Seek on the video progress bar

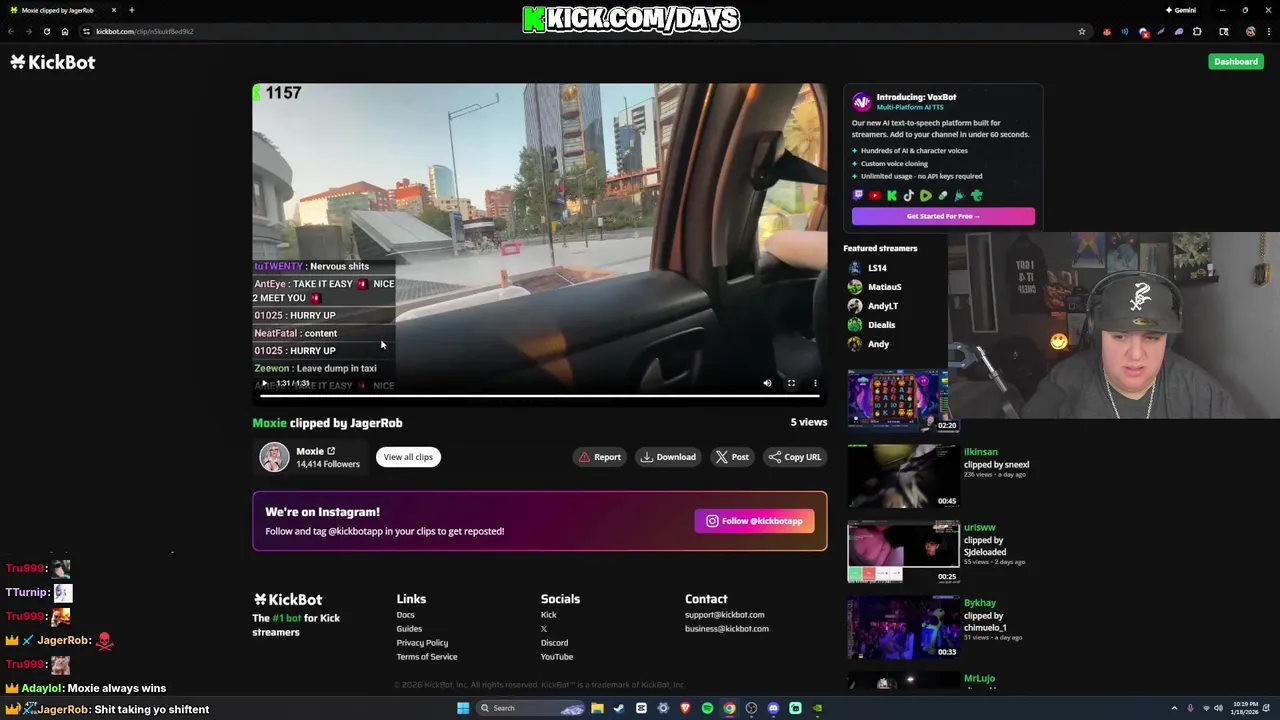pos(540,396)
